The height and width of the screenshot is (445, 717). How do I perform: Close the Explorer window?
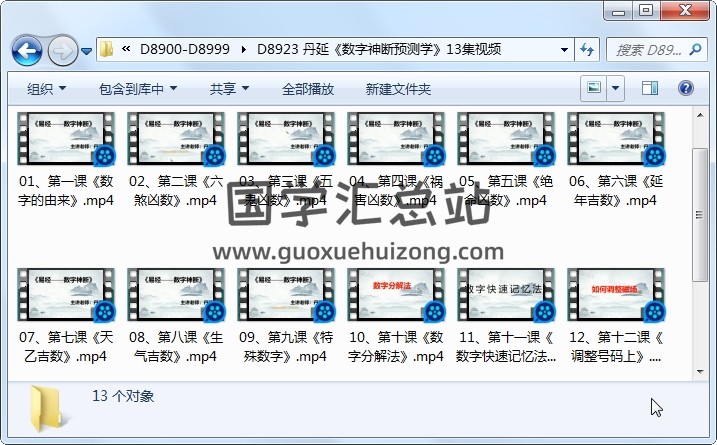tap(685, 11)
